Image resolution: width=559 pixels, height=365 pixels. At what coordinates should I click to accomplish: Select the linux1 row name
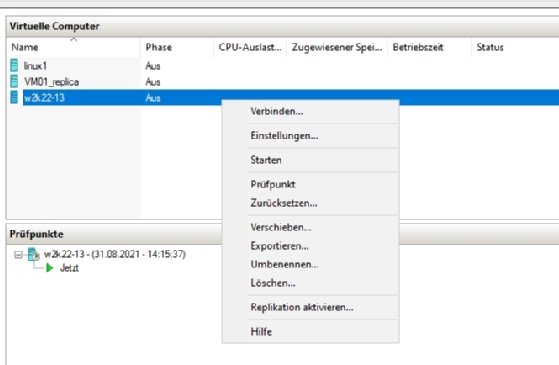point(35,66)
